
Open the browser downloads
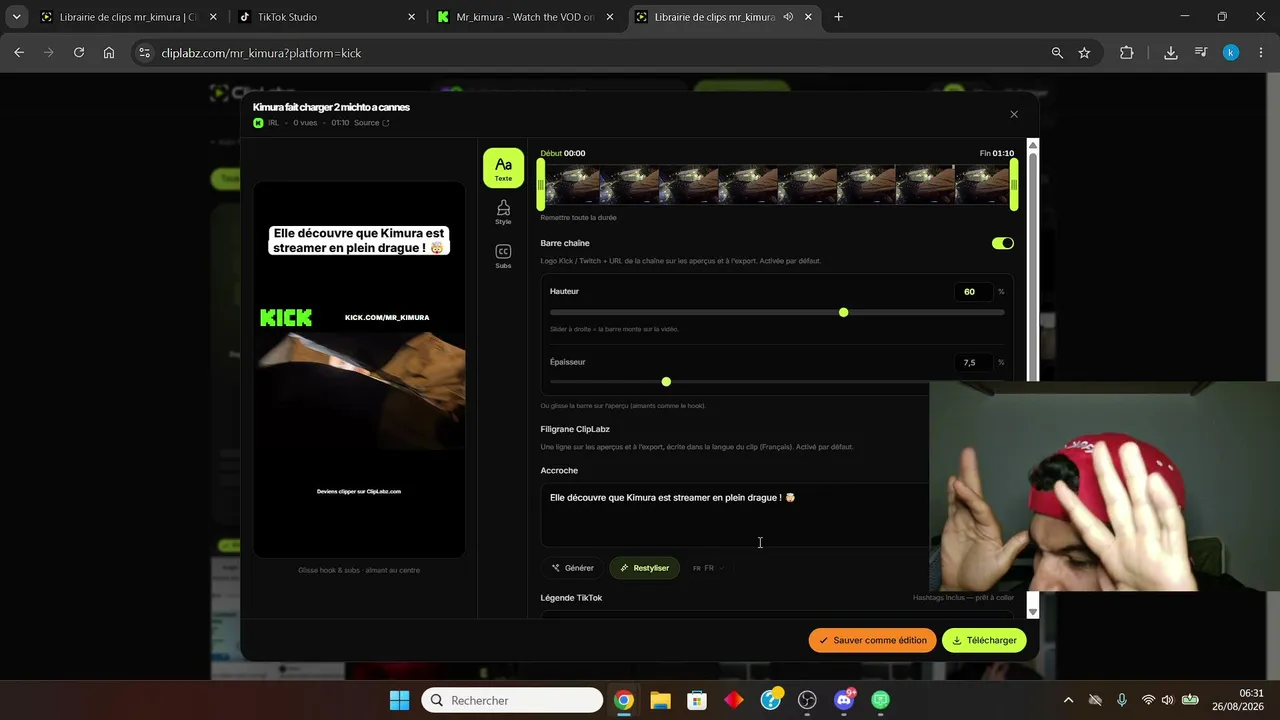click(x=1171, y=53)
